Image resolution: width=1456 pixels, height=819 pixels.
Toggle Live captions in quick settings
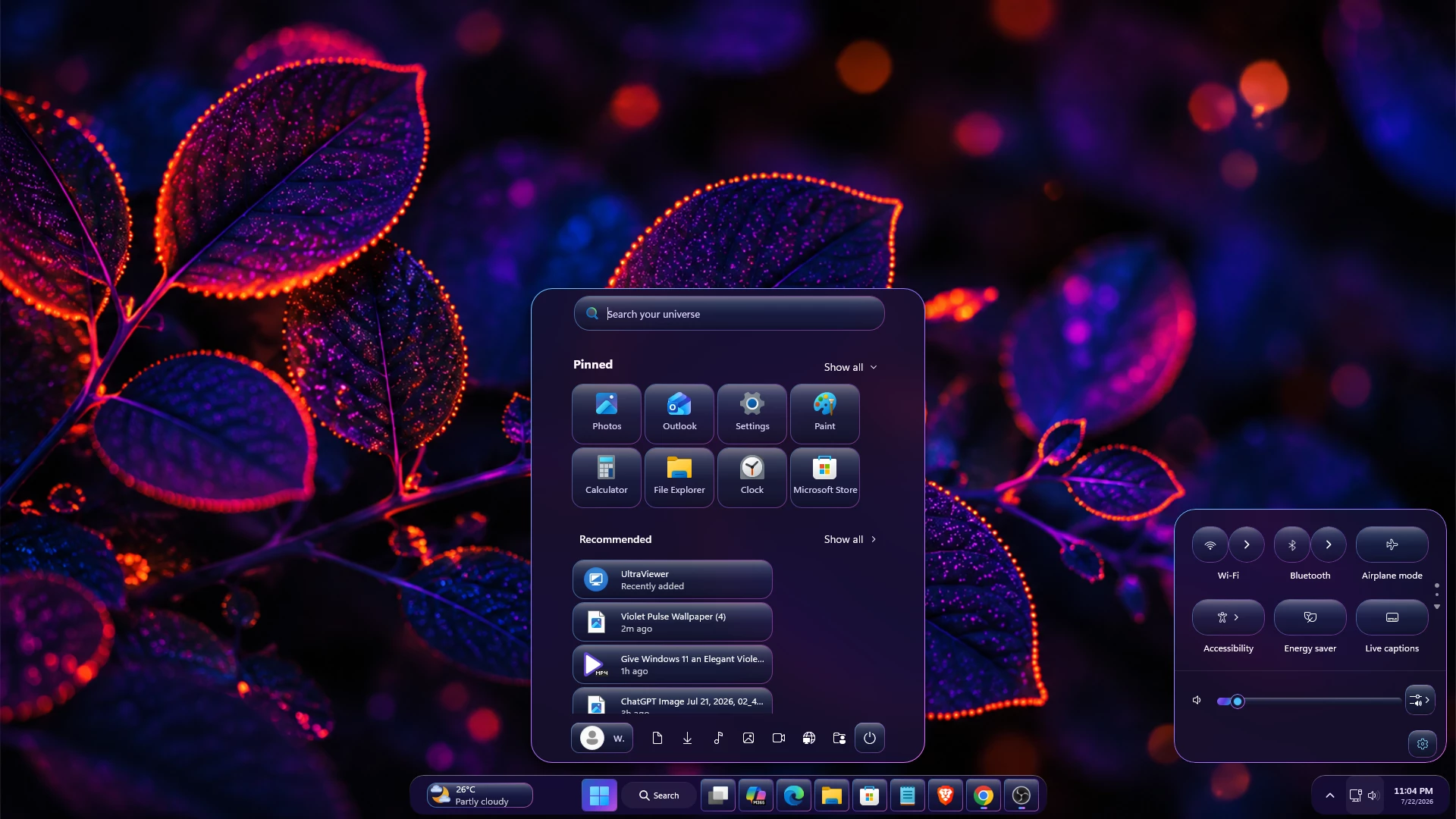1392,617
